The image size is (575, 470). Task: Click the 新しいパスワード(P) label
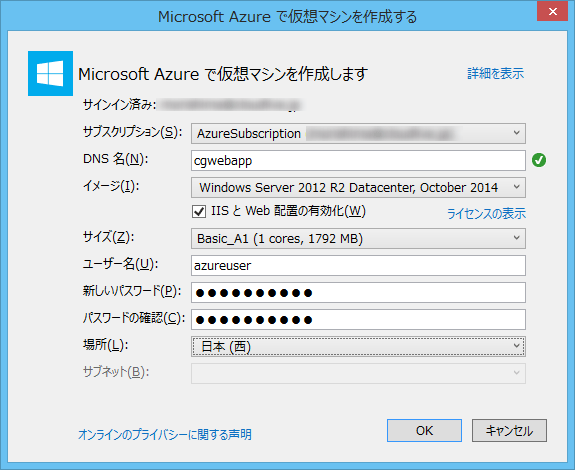pos(132,291)
